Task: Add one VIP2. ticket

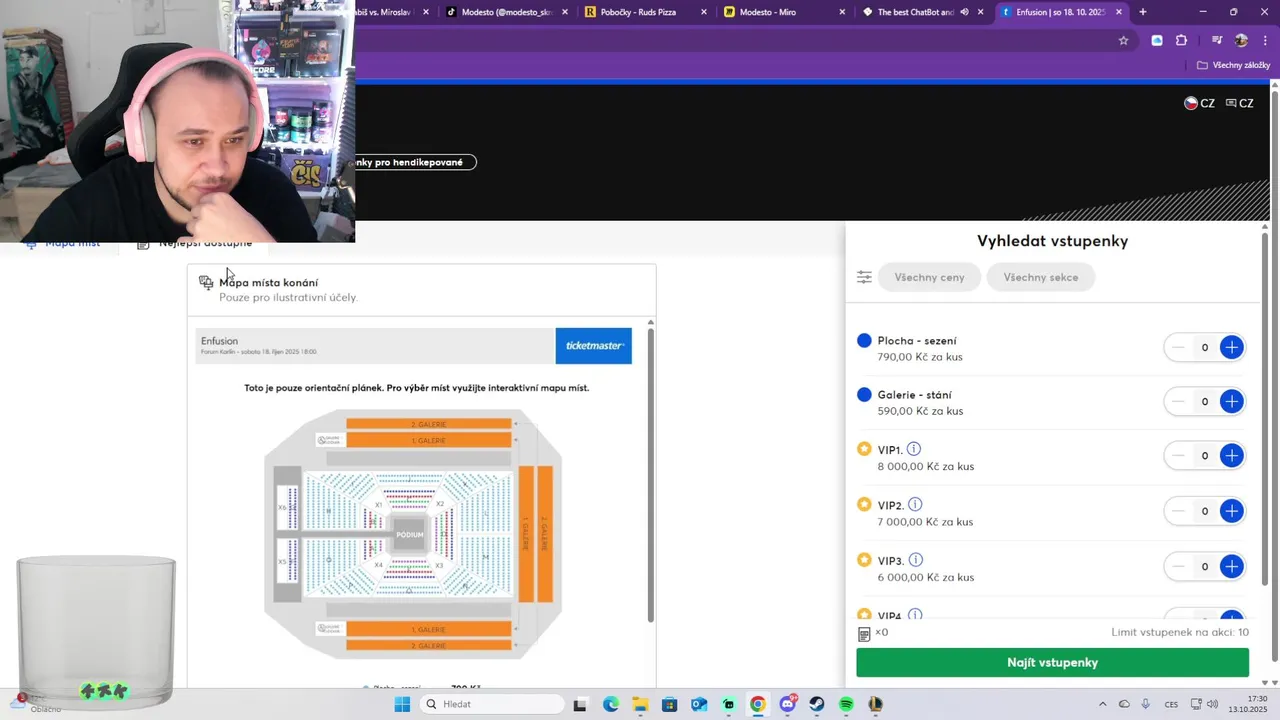Action: (1231, 511)
